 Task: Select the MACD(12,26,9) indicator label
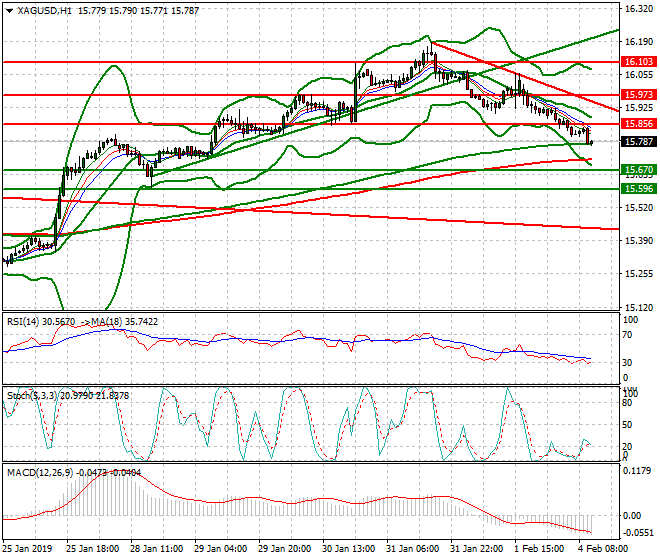[40, 472]
